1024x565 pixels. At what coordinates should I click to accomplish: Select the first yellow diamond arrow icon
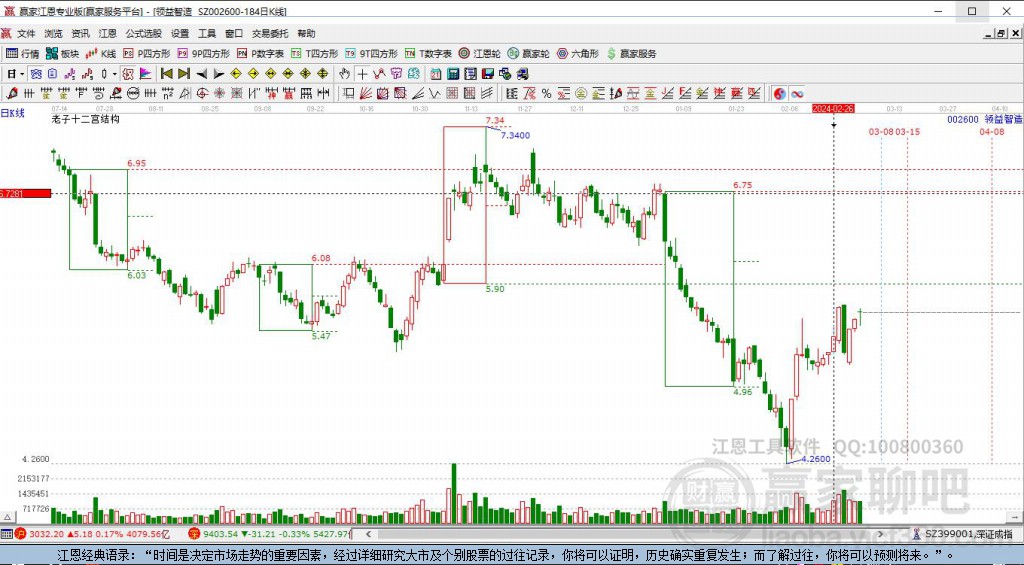click(236, 74)
